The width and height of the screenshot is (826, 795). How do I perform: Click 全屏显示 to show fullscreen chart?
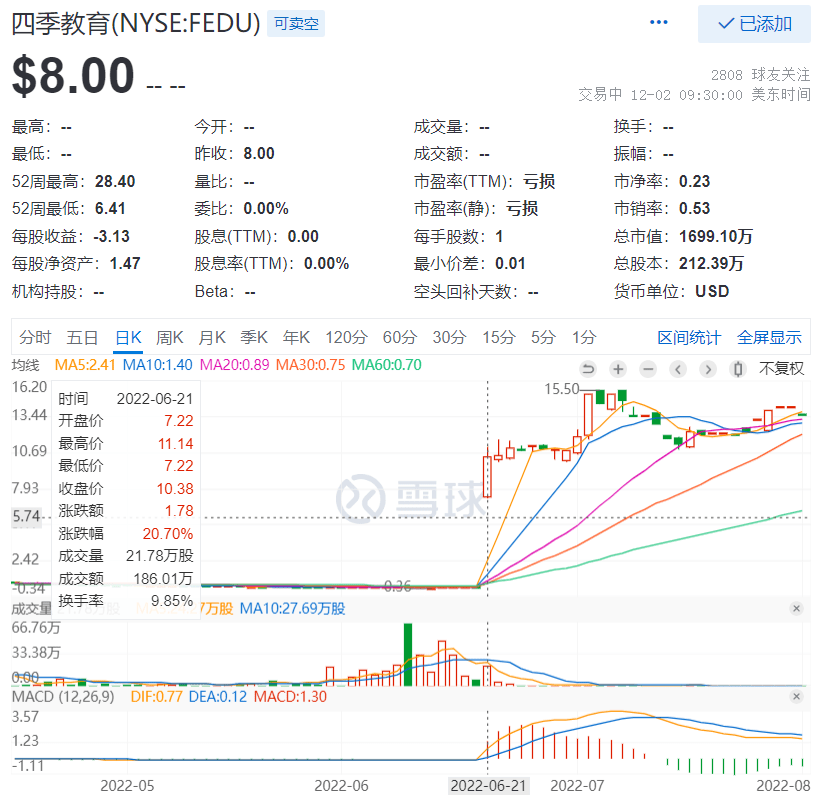click(769, 337)
